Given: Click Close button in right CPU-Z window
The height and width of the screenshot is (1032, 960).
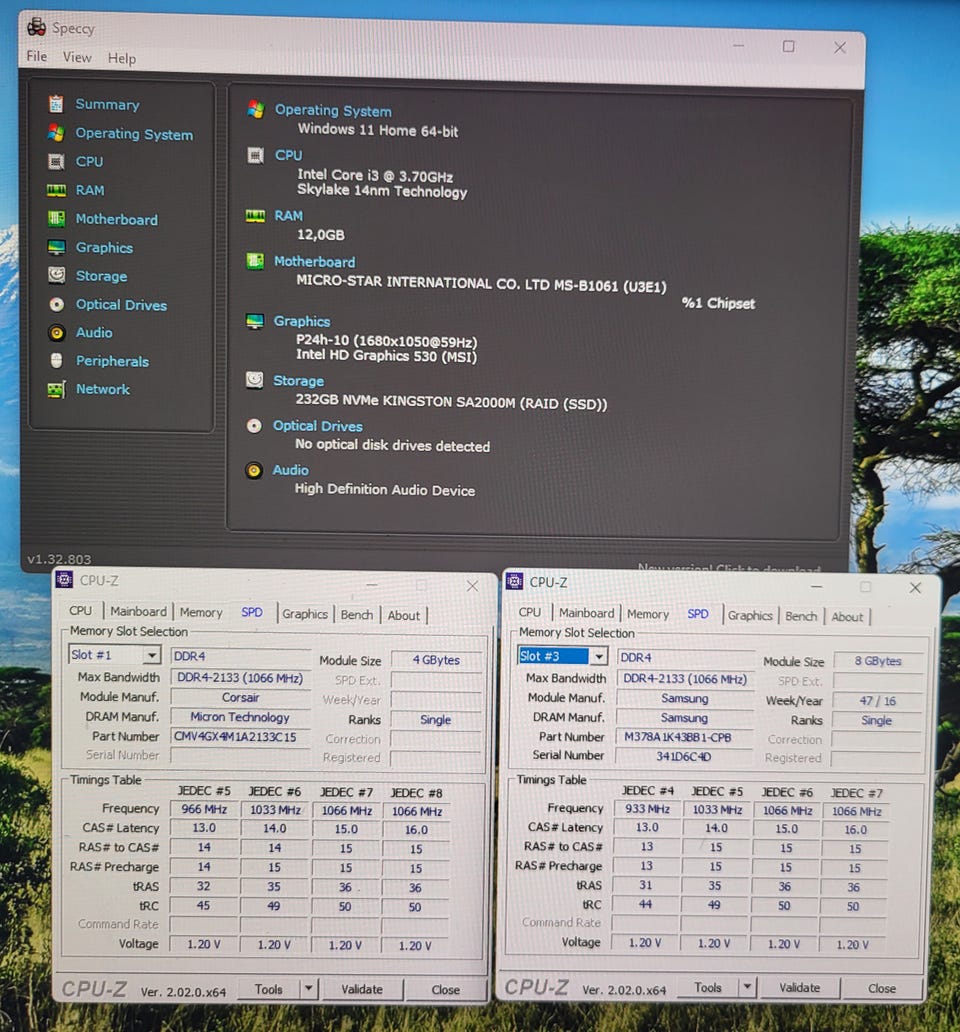Looking at the screenshot, I should tap(882, 988).
